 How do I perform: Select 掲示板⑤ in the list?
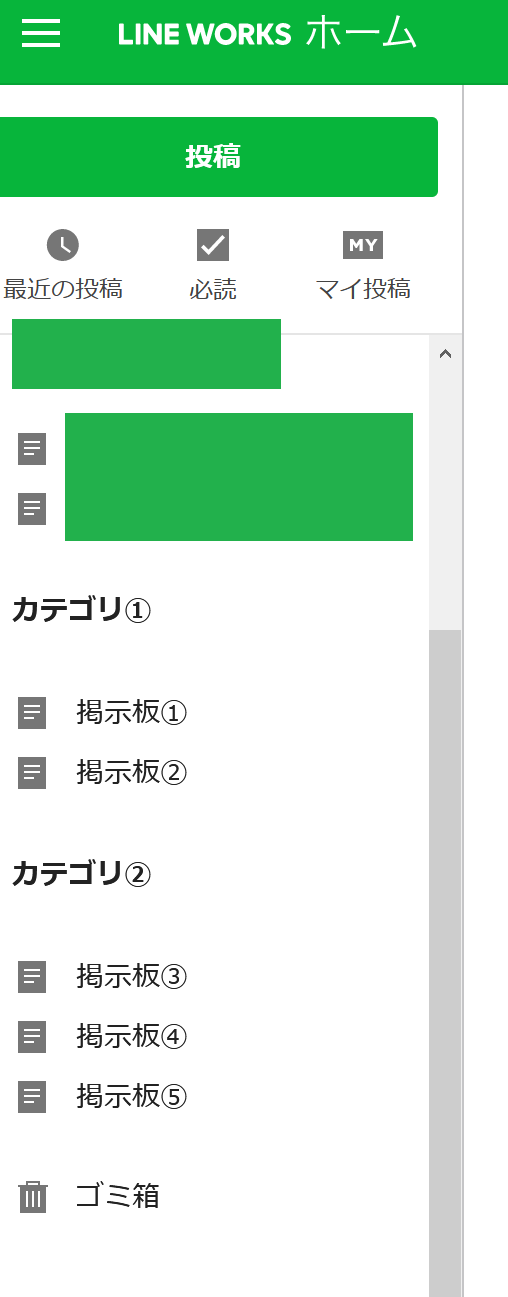132,1097
